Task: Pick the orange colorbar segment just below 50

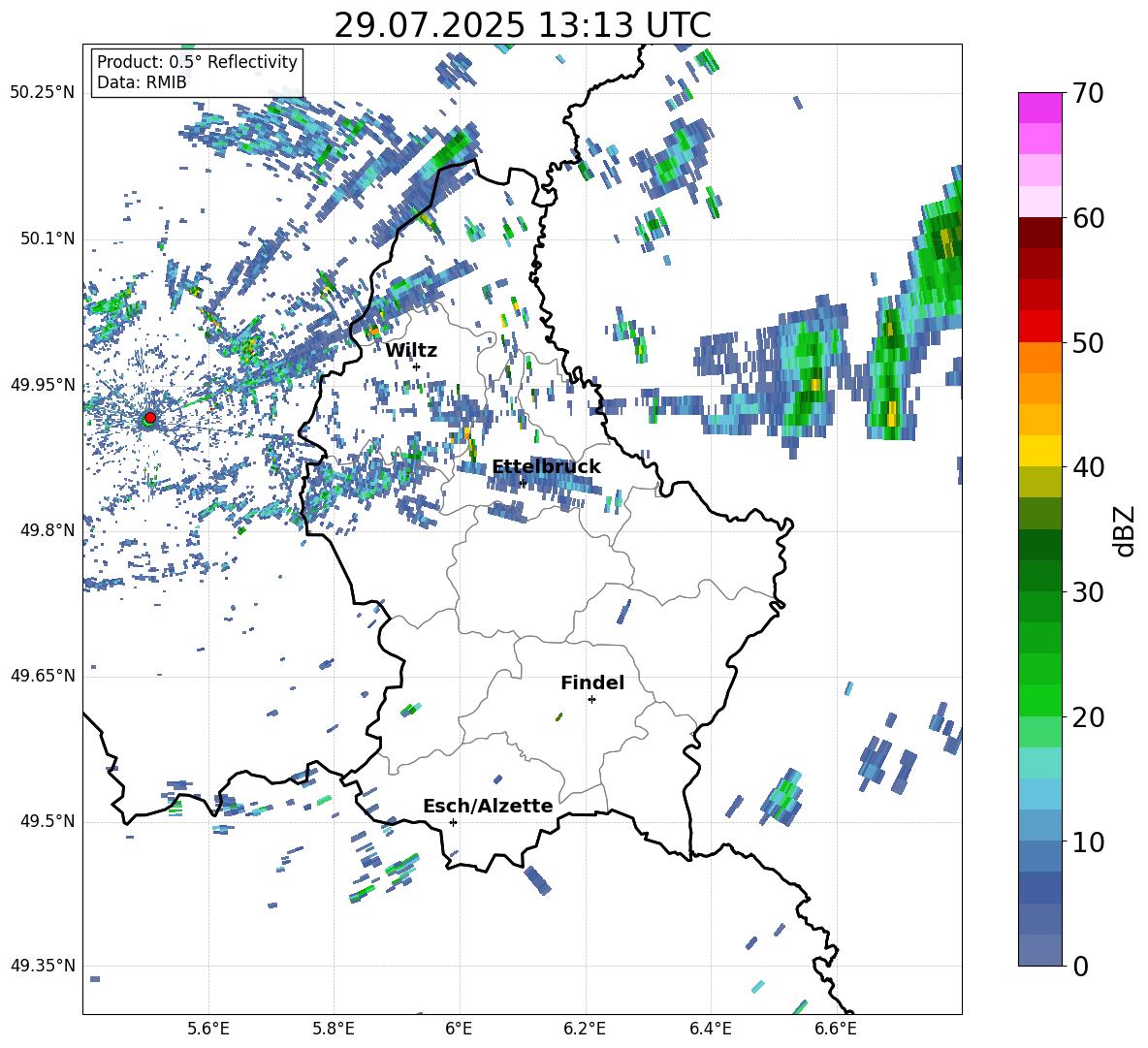Action: (x=1039, y=358)
